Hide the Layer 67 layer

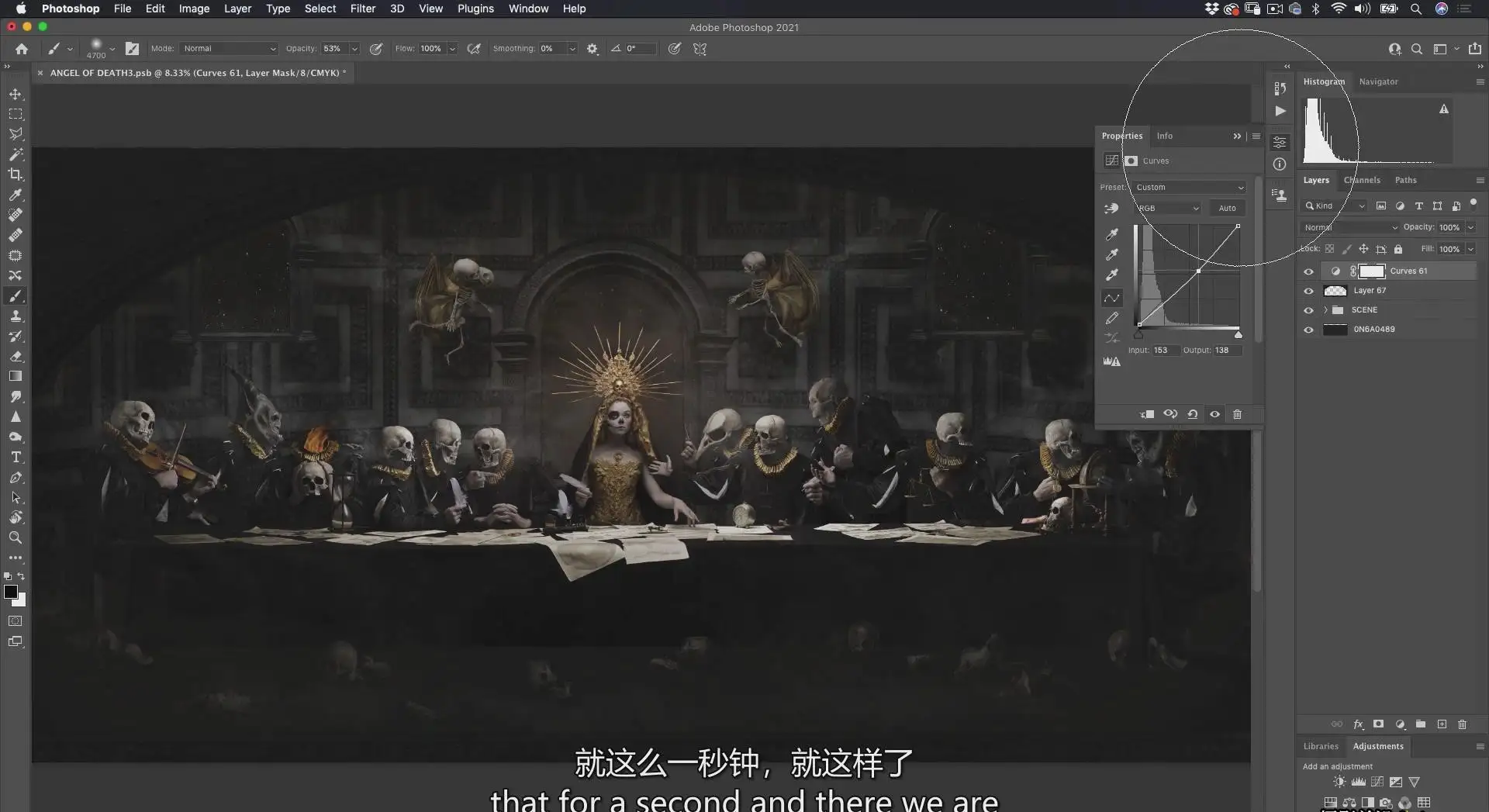tap(1308, 291)
